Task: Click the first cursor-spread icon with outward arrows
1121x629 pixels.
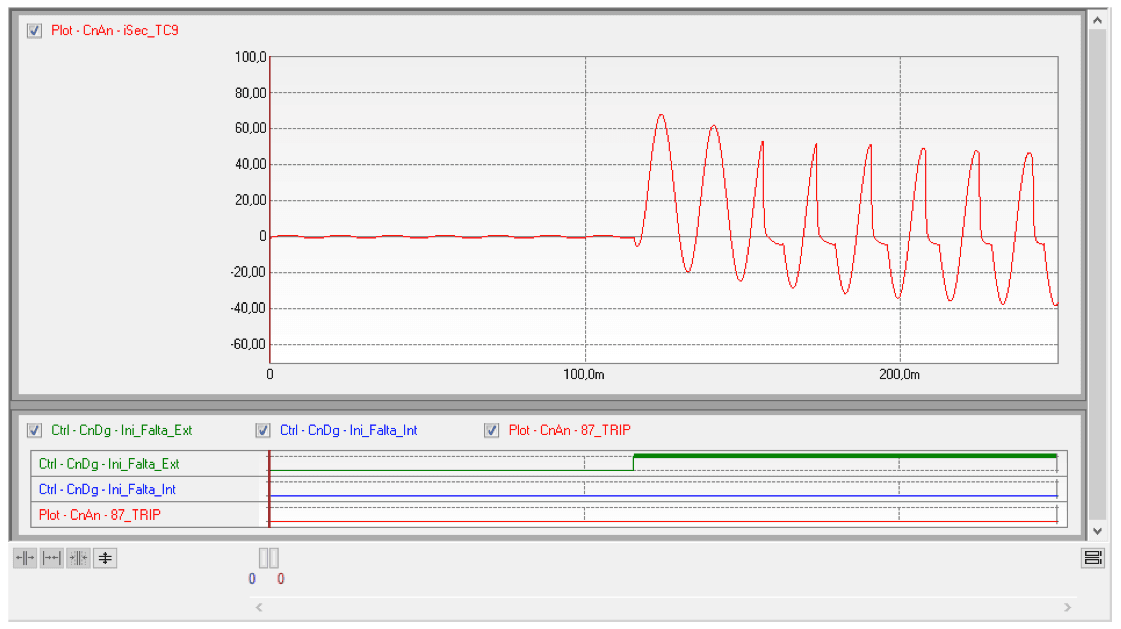Action: pos(25,558)
